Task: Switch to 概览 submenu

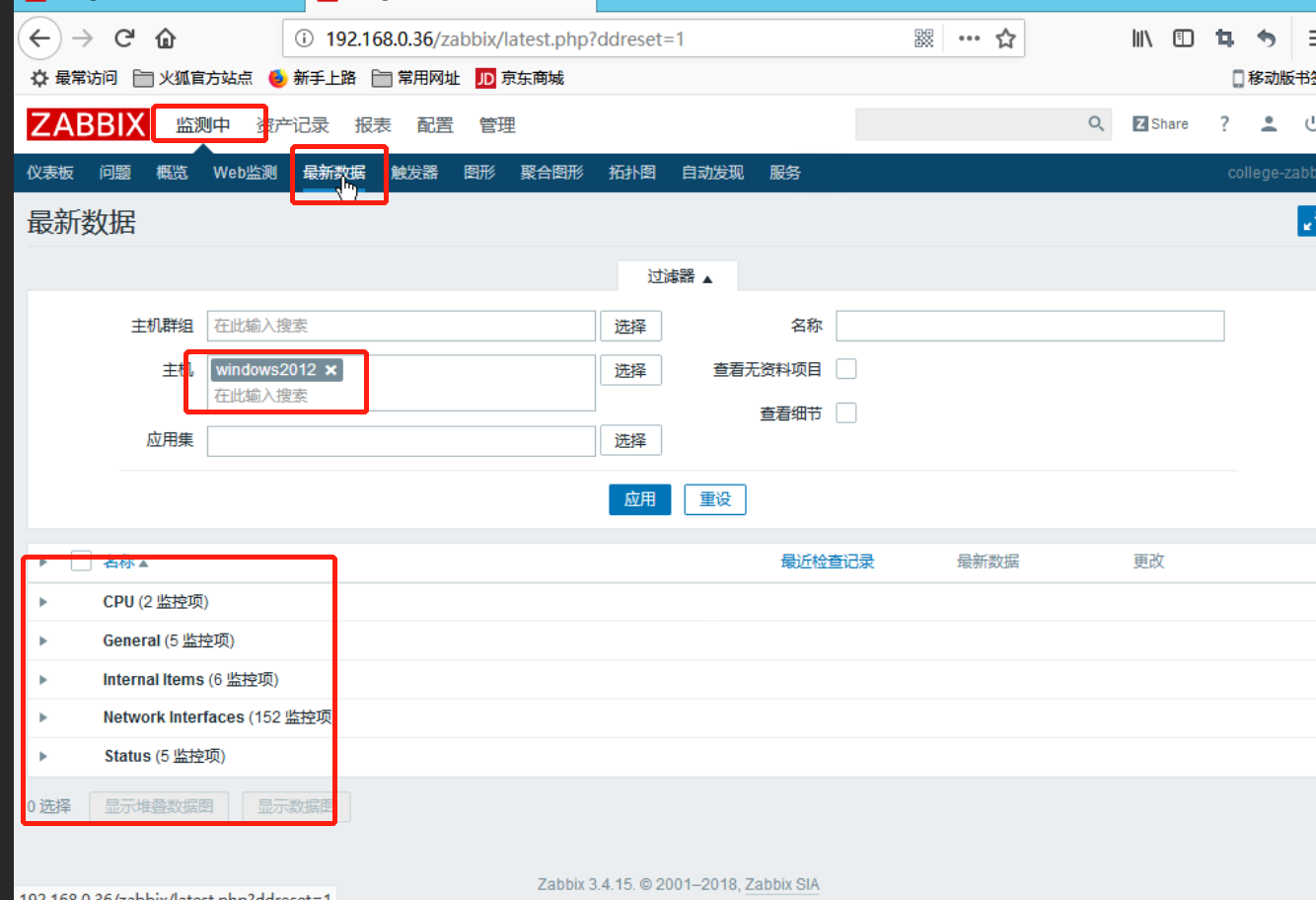Action: point(172,173)
